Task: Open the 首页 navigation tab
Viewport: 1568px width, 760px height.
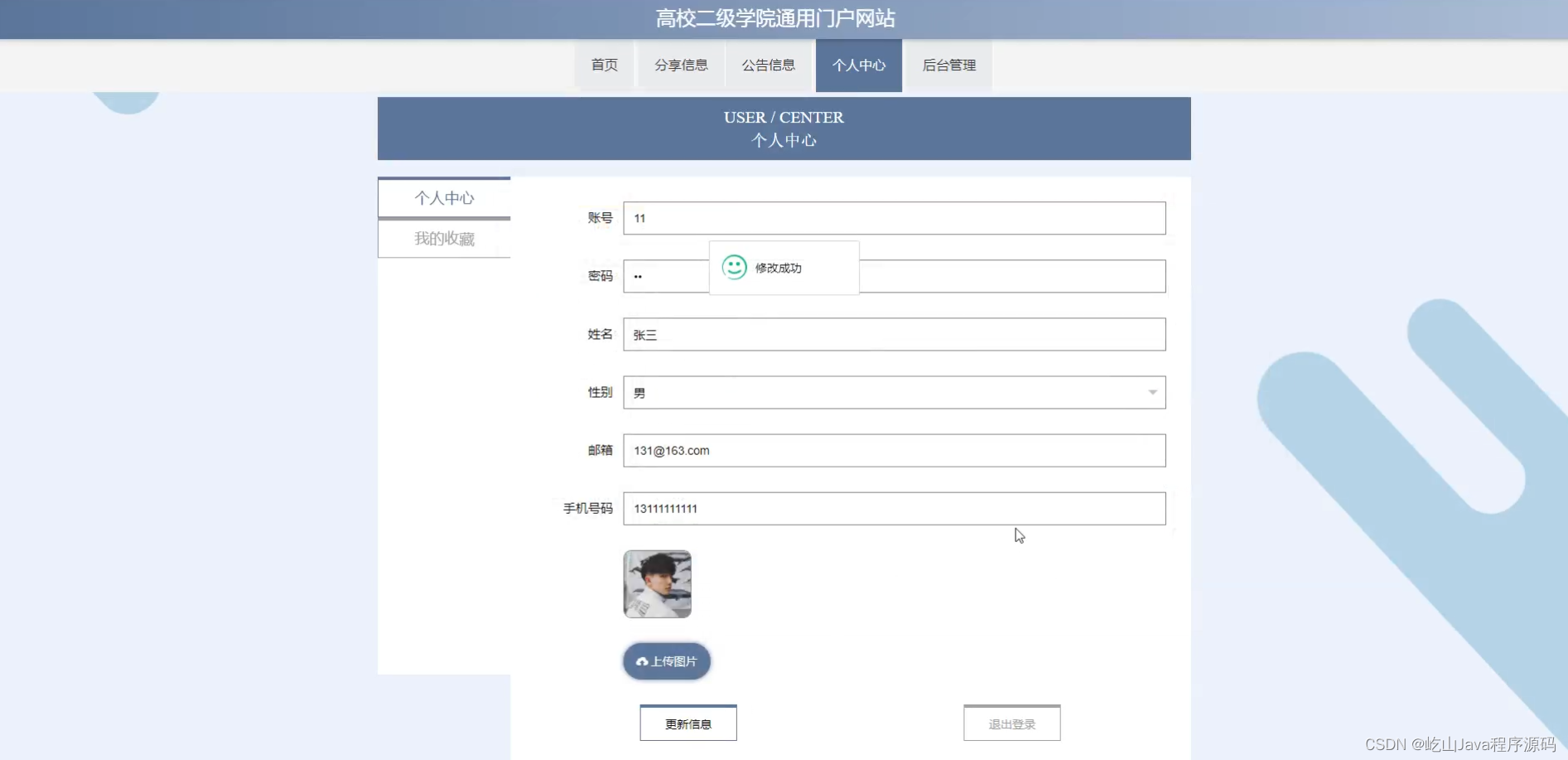Action: (x=604, y=65)
